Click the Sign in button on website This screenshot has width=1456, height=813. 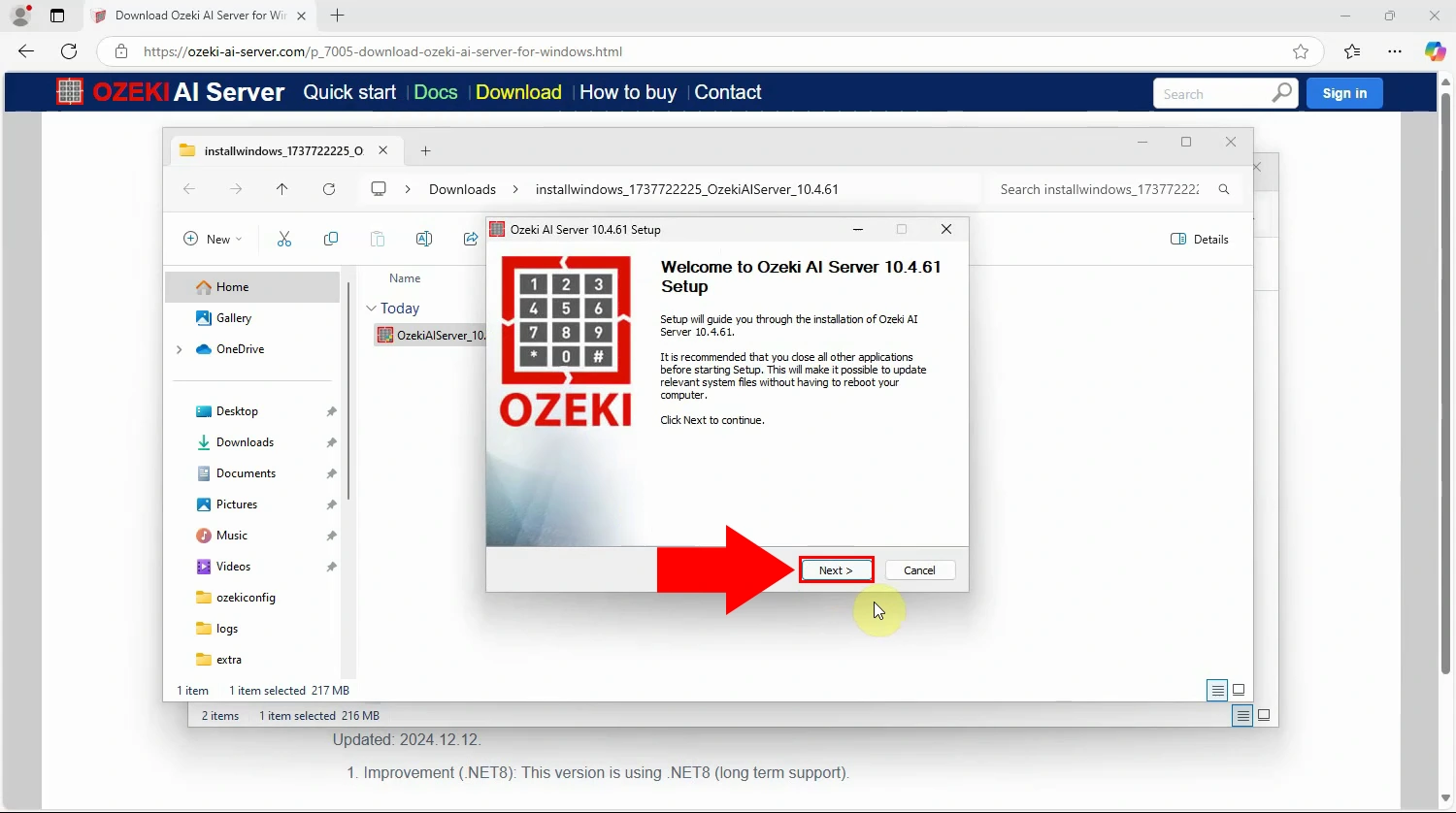point(1344,93)
